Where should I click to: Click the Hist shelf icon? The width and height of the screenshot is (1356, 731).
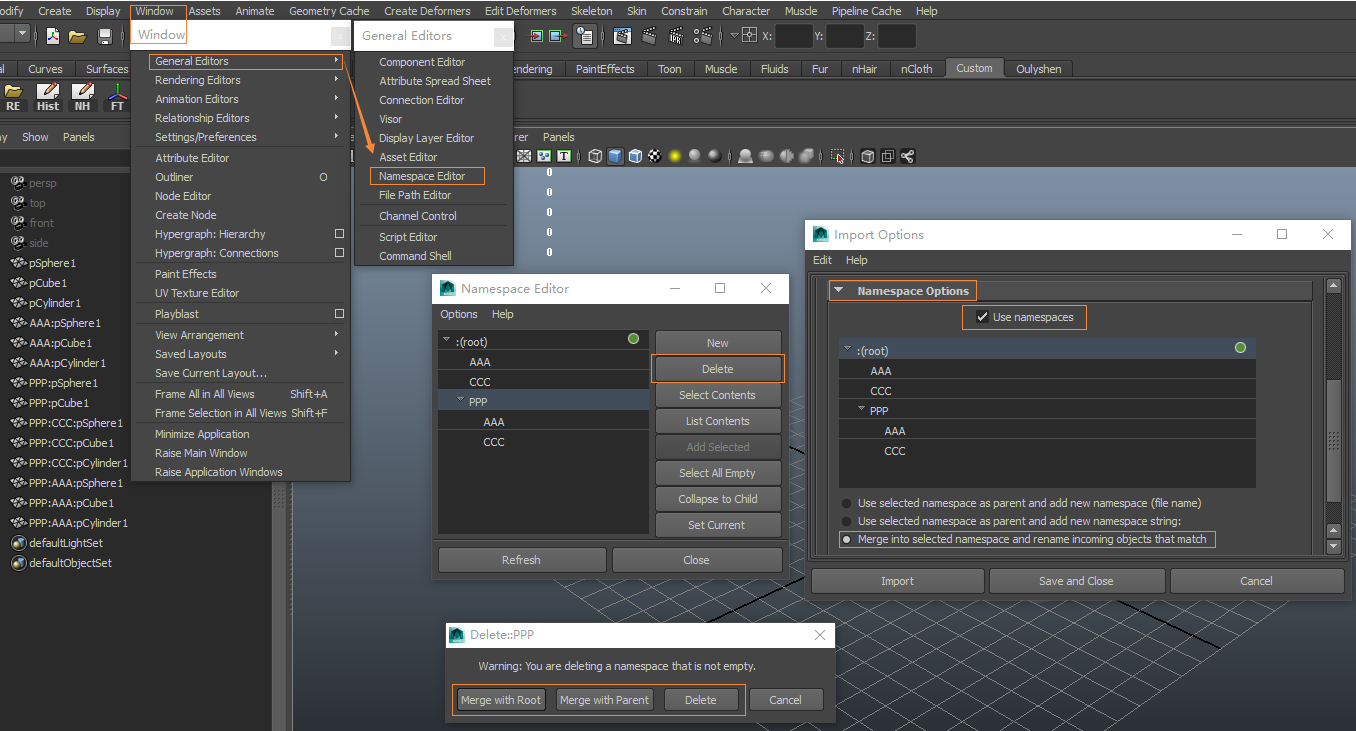pos(48,97)
